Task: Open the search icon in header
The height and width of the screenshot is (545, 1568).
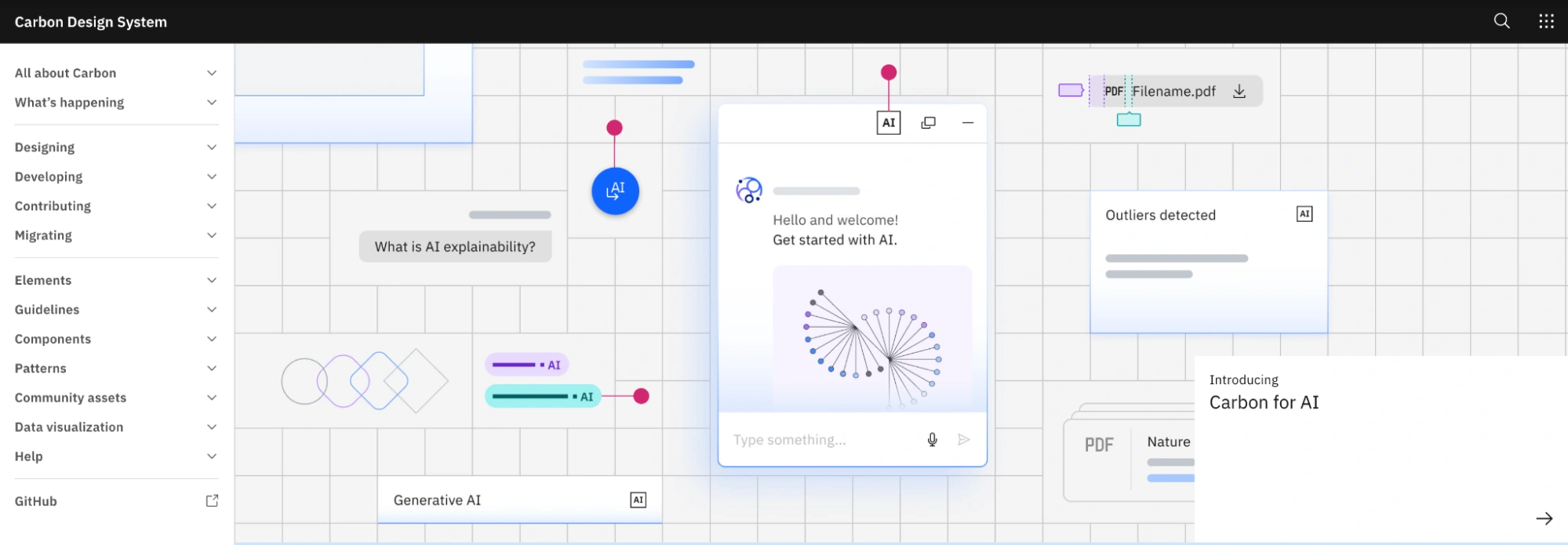Action: tap(1501, 21)
